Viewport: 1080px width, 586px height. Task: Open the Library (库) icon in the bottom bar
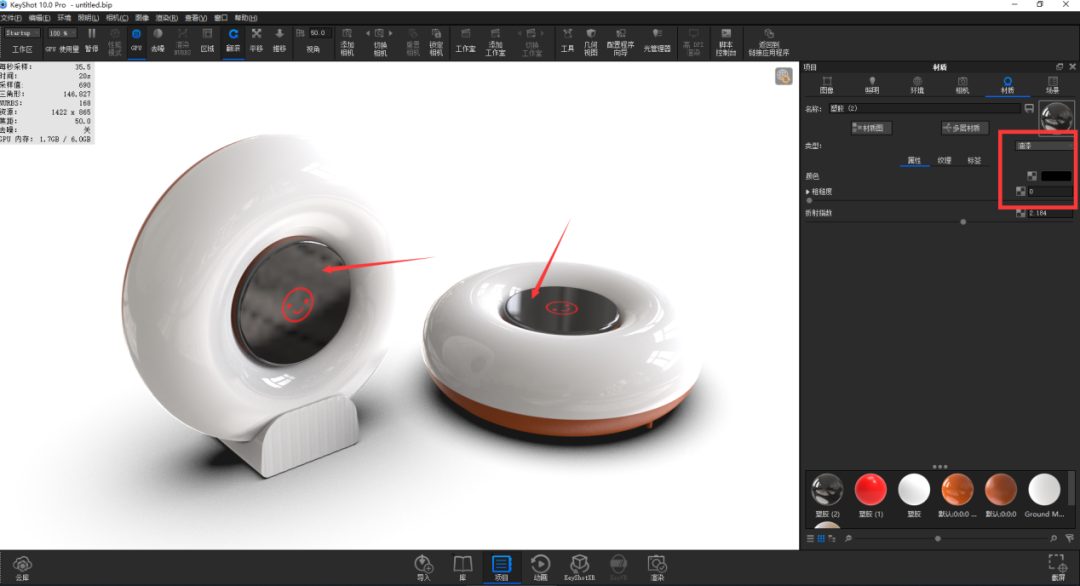point(463,568)
